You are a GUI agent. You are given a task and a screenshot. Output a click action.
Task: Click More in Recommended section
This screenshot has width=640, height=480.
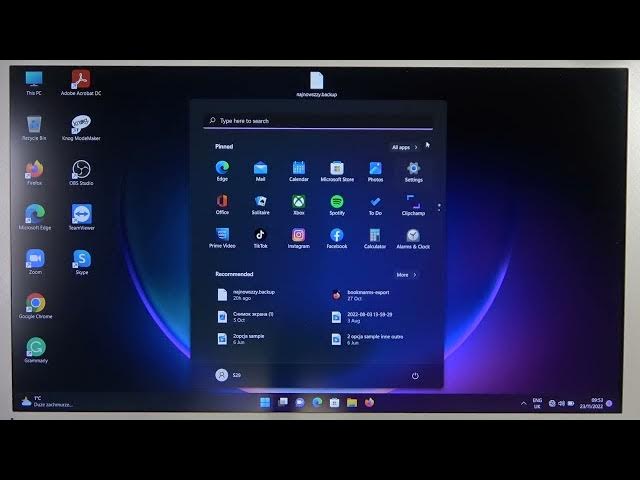pos(406,275)
